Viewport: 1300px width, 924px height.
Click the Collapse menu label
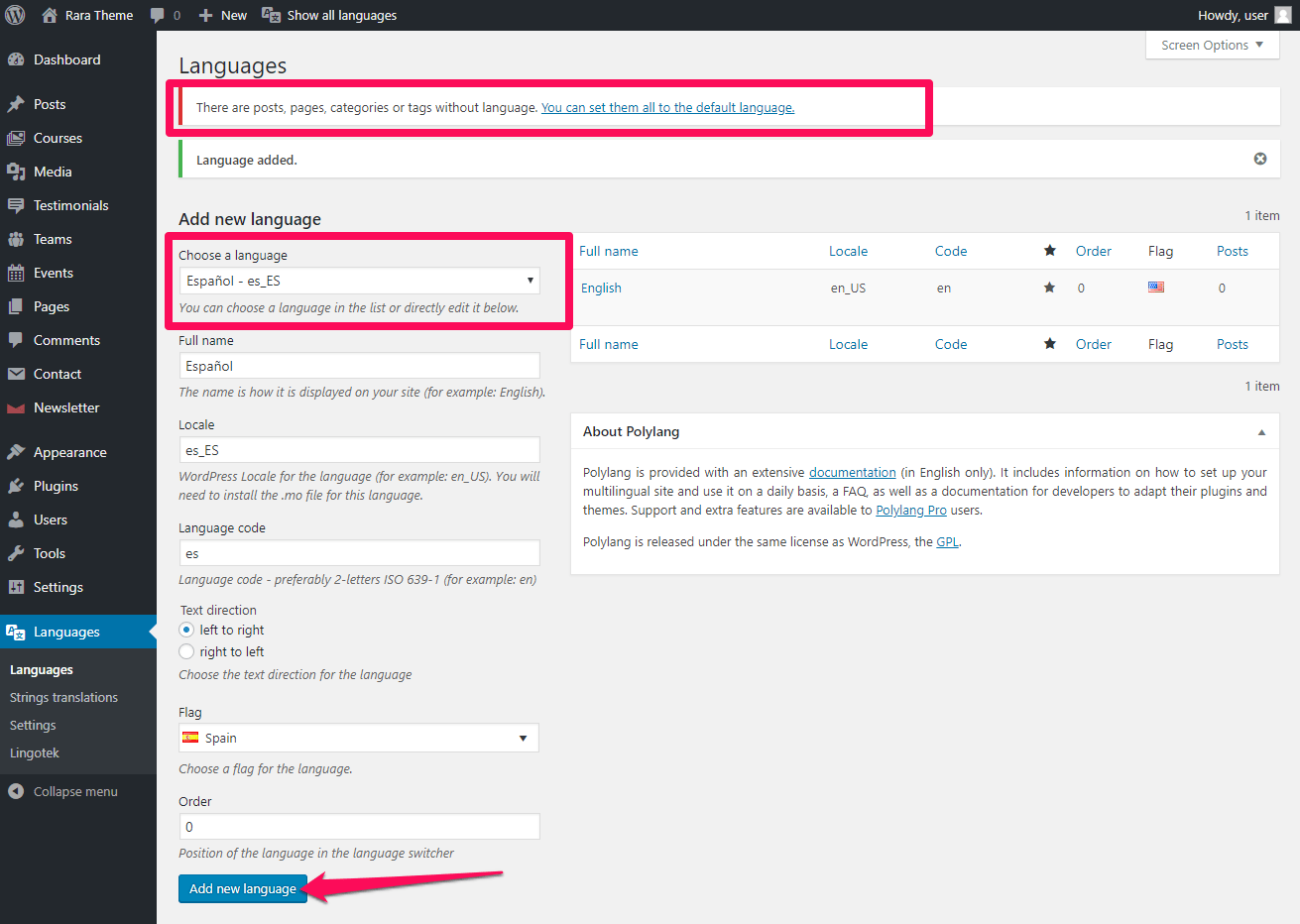(x=75, y=791)
